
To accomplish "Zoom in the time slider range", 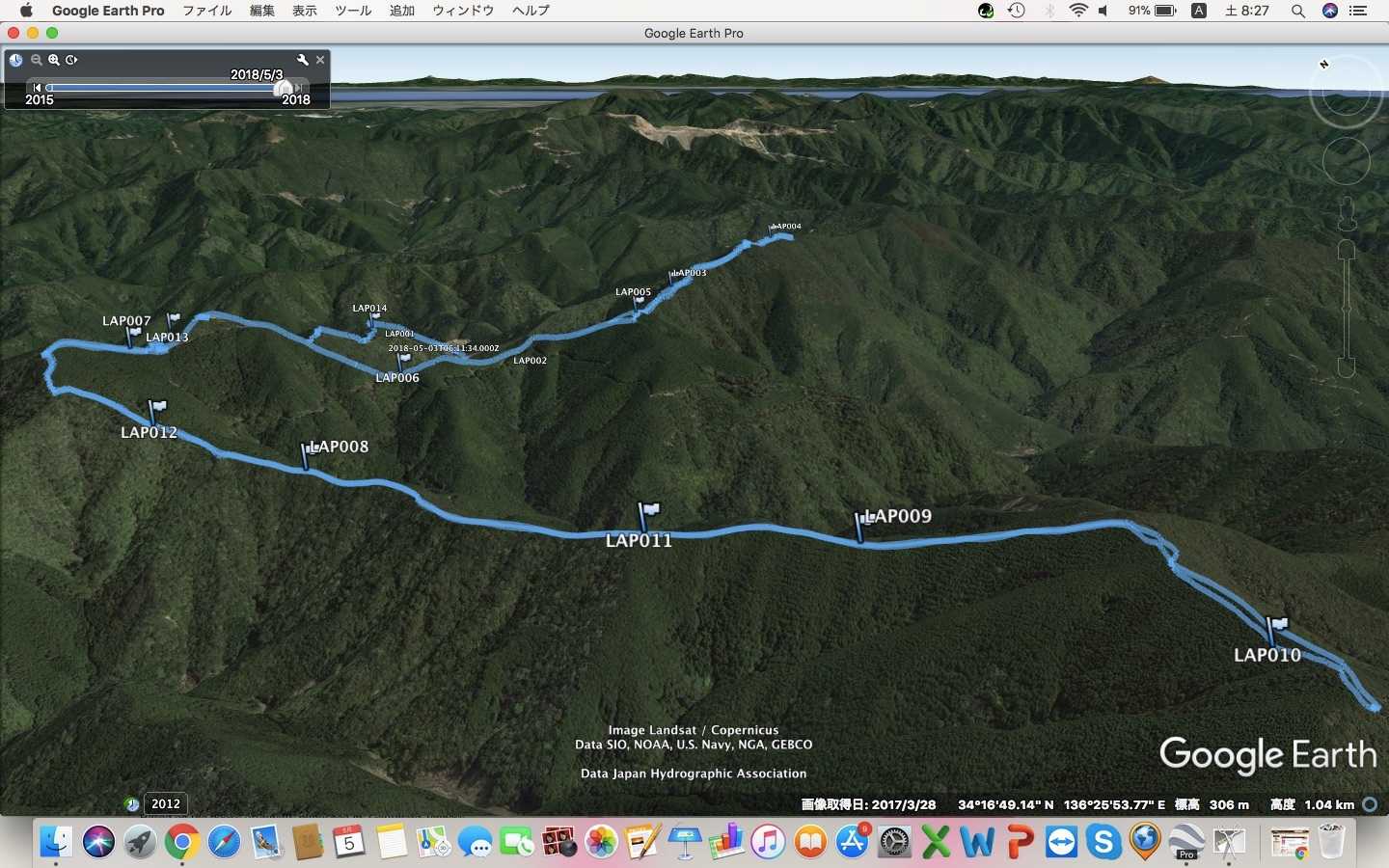I will coord(54,60).
